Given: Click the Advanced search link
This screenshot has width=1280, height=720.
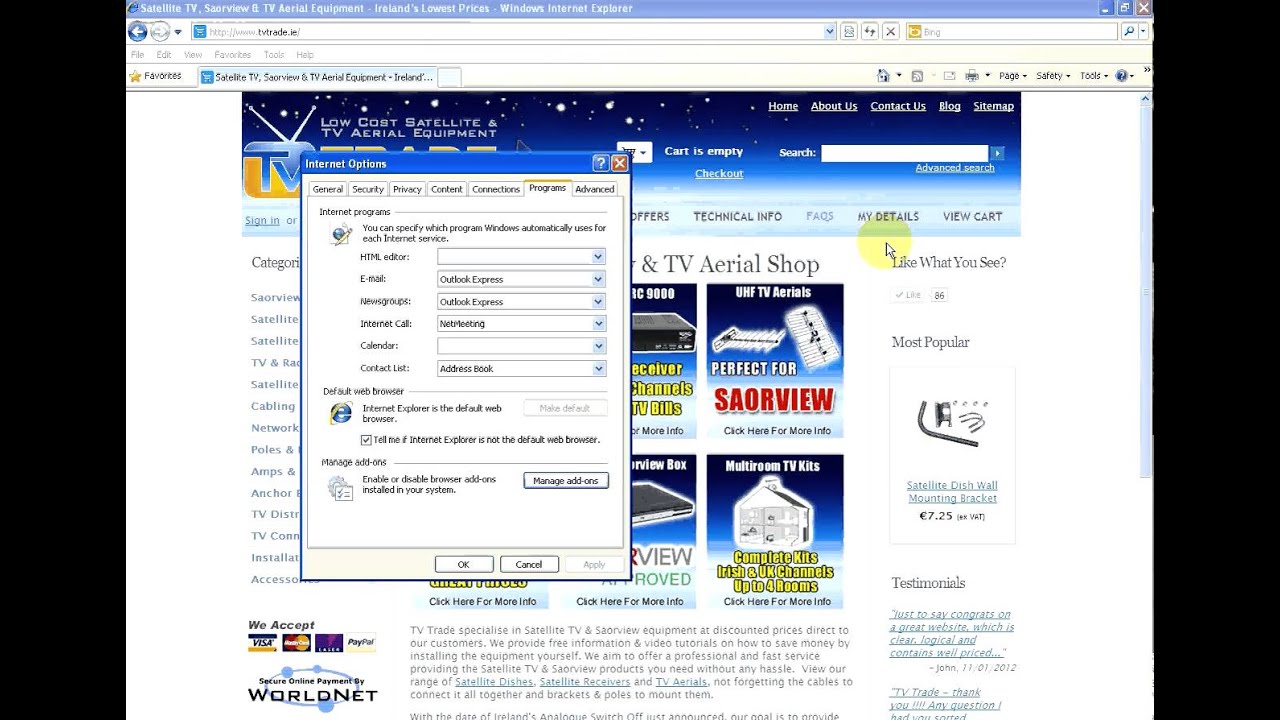Looking at the screenshot, I should click(955, 168).
